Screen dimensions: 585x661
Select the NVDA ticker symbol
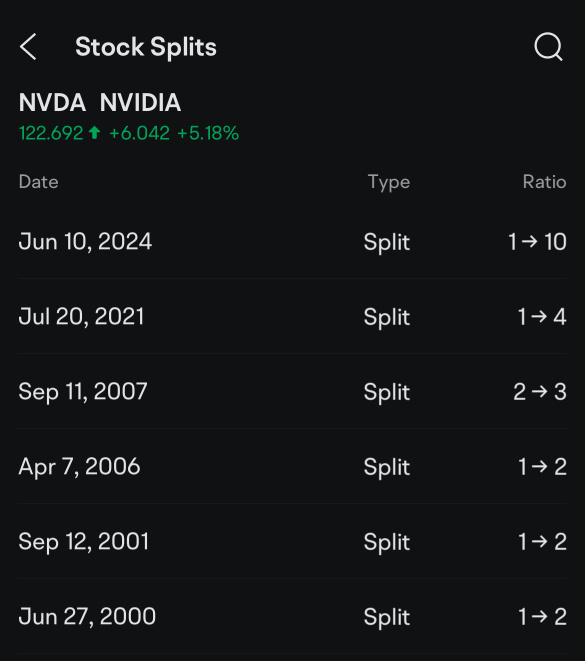pos(52,102)
